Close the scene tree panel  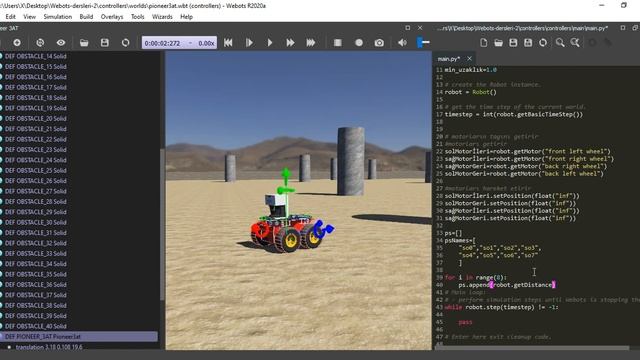coord(420,28)
